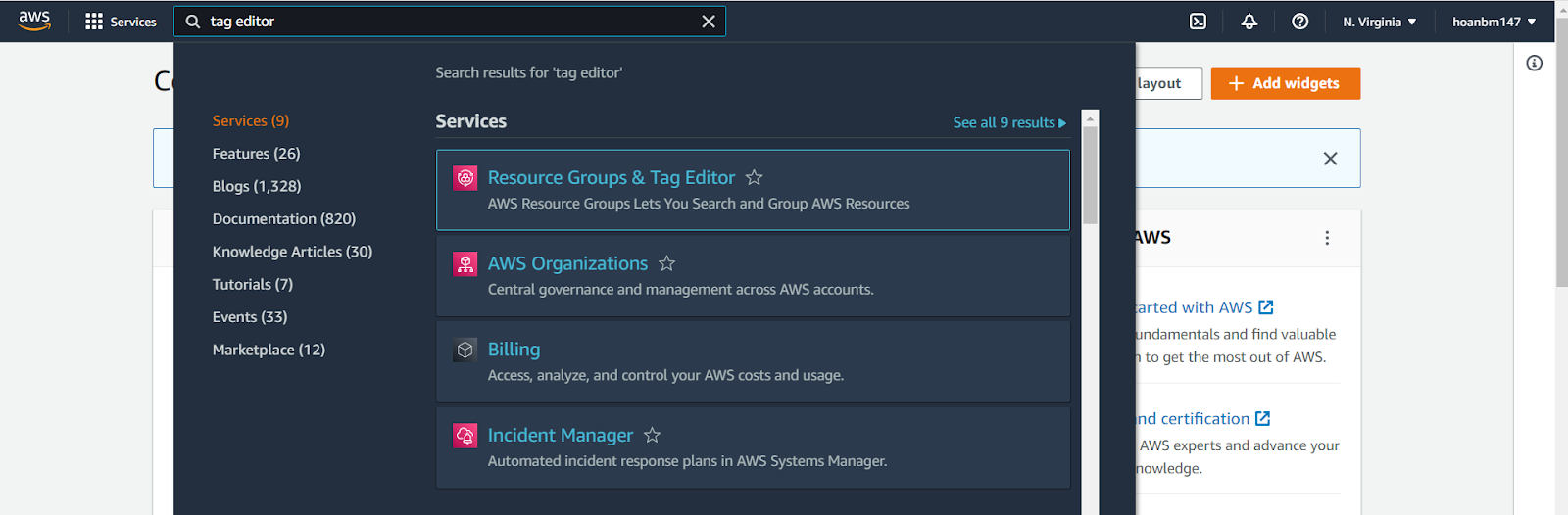
Task: Open the Services grid menu
Action: point(121,22)
